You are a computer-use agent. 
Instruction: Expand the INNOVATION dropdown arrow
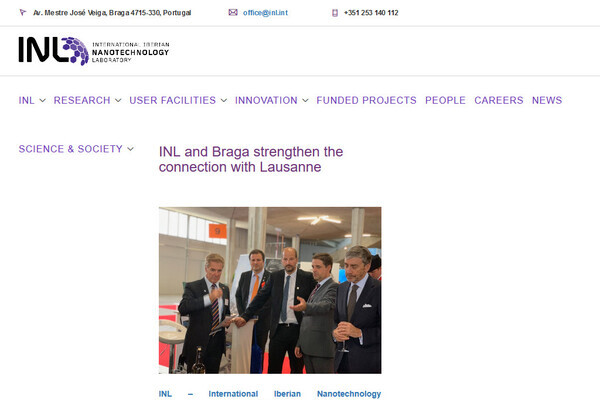tap(305, 100)
